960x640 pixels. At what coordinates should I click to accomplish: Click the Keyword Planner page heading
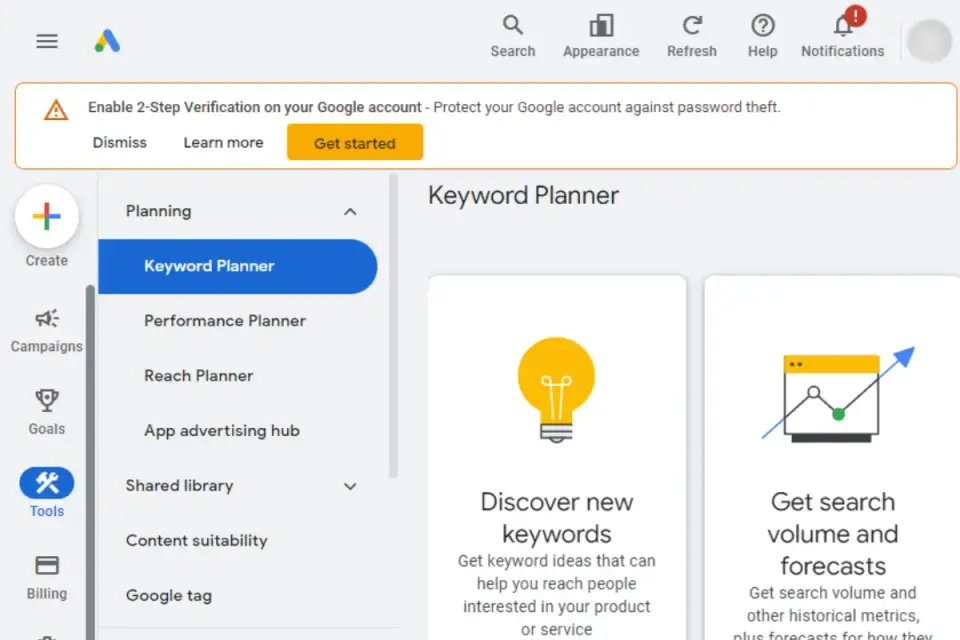pyautogui.click(x=523, y=195)
